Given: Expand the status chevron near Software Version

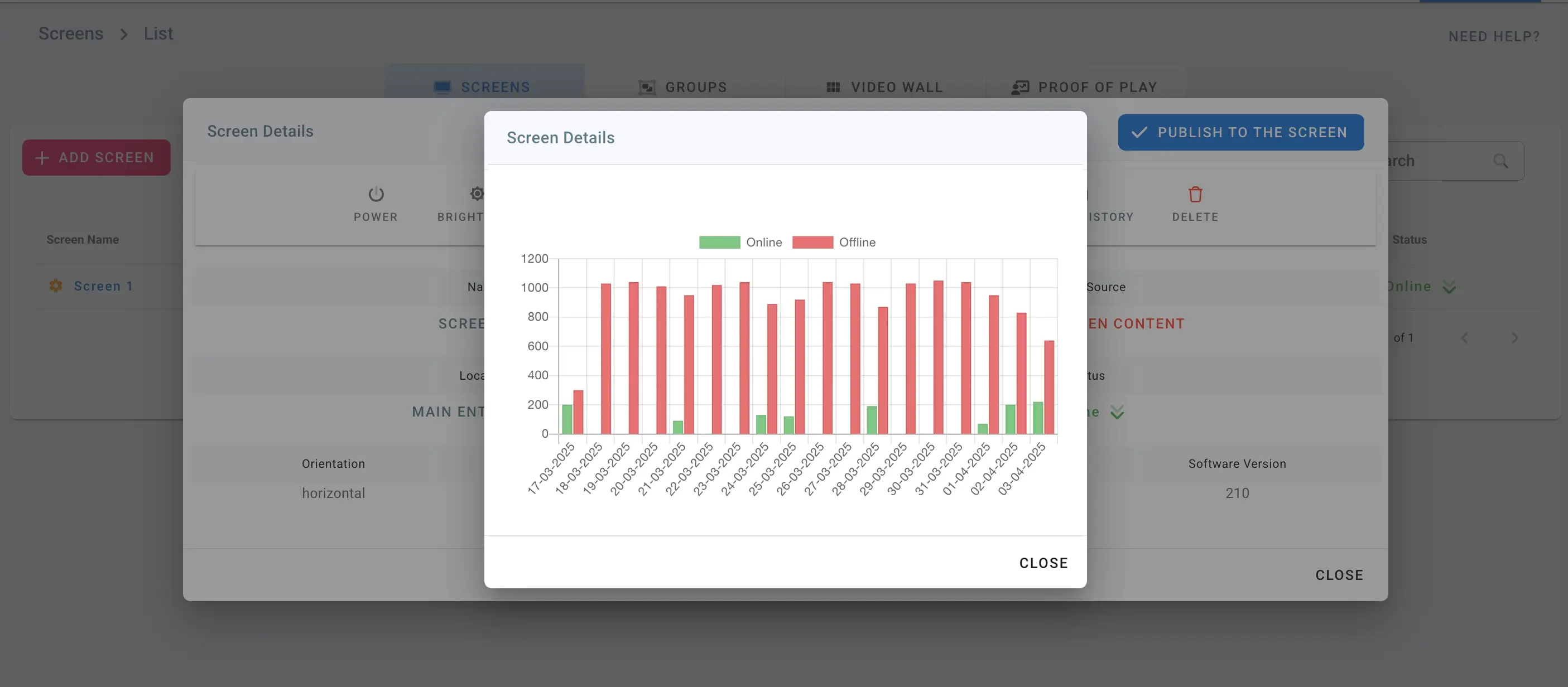Looking at the screenshot, I should 1118,412.
